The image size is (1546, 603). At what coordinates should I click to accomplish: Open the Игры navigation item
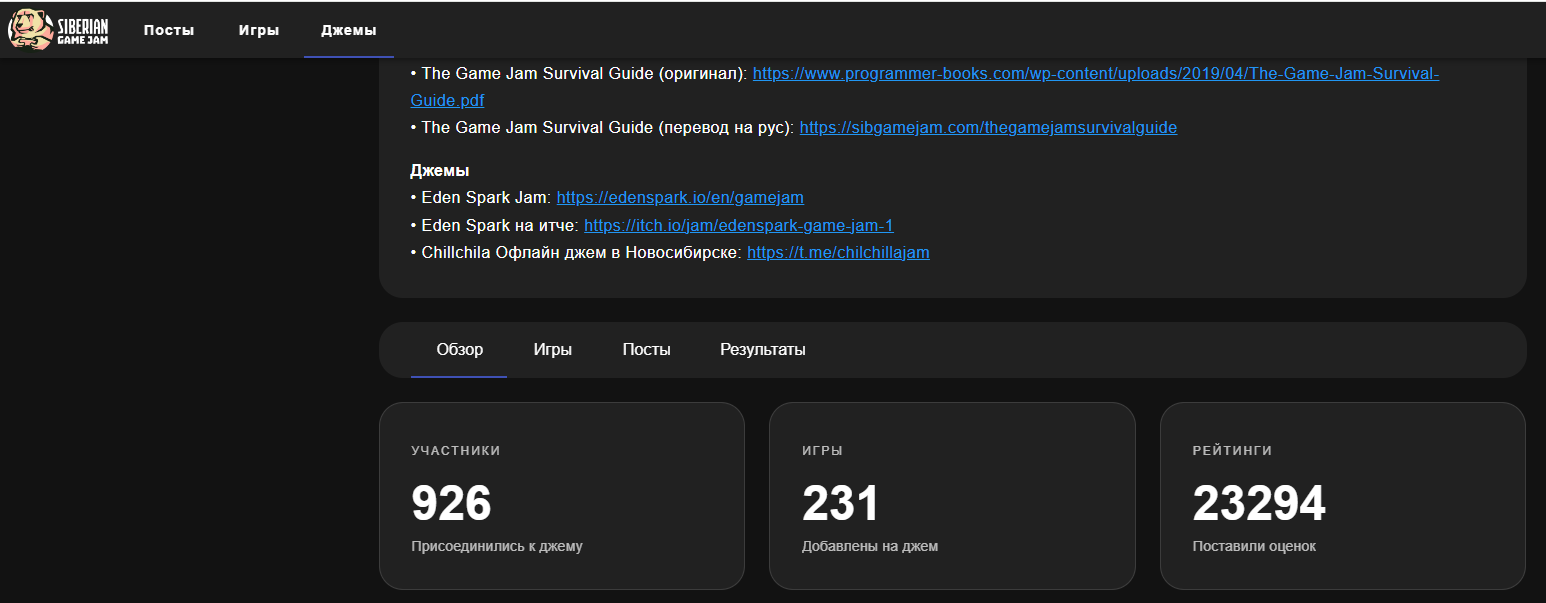pyautogui.click(x=258, y=30)
